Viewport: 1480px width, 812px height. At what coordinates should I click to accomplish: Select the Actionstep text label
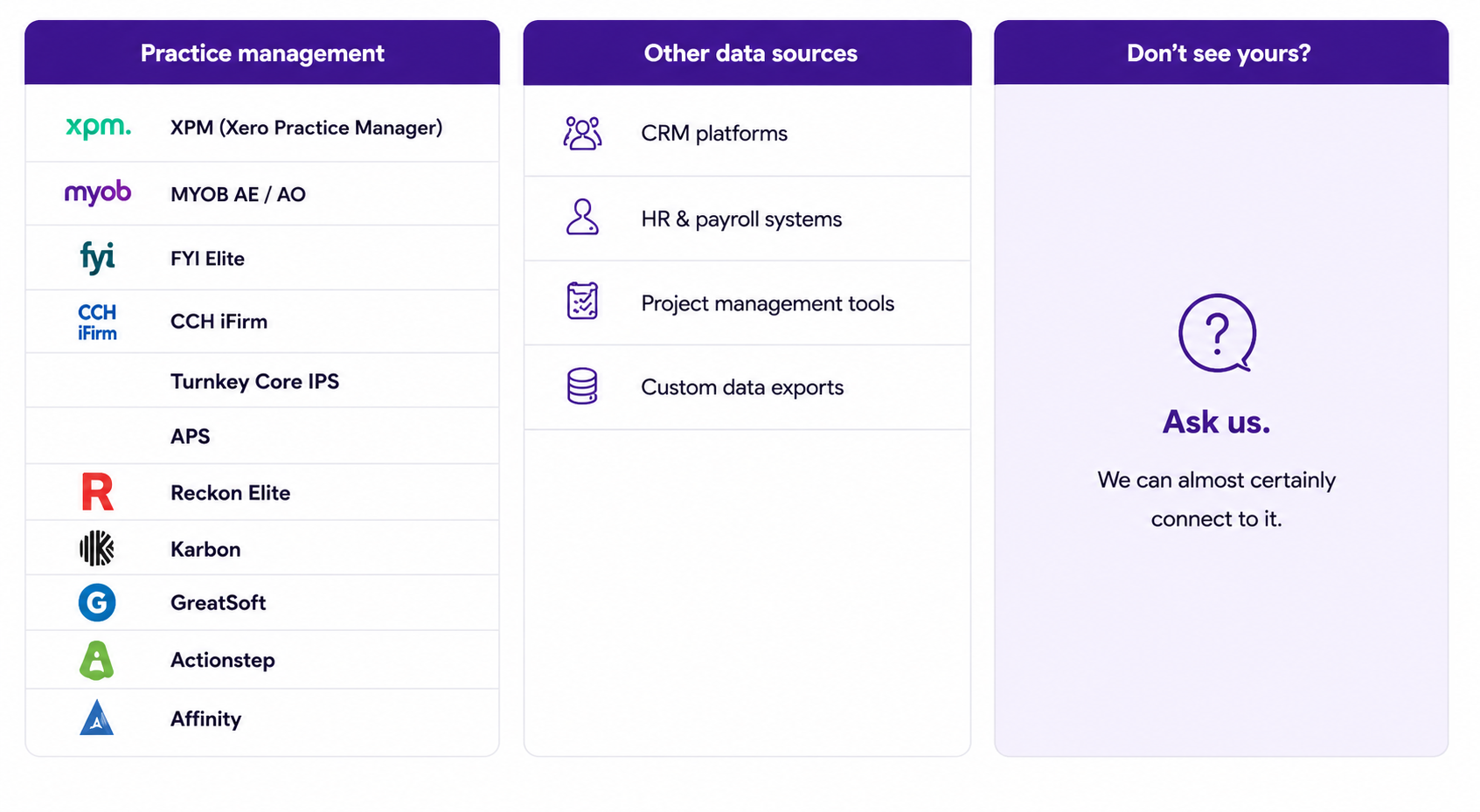[222, 660]
